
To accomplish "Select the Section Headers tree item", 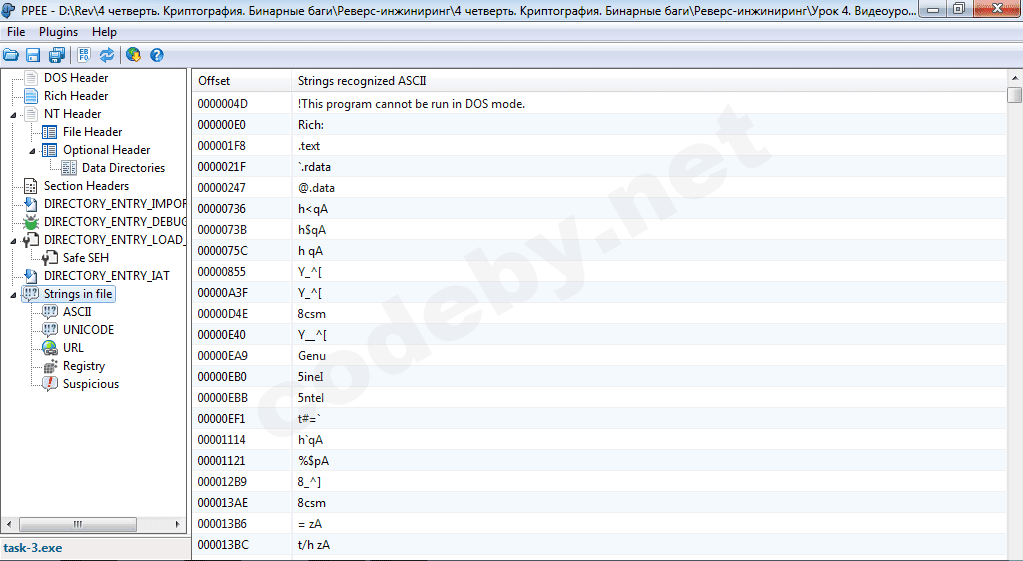I will click(x=86, y=186).
